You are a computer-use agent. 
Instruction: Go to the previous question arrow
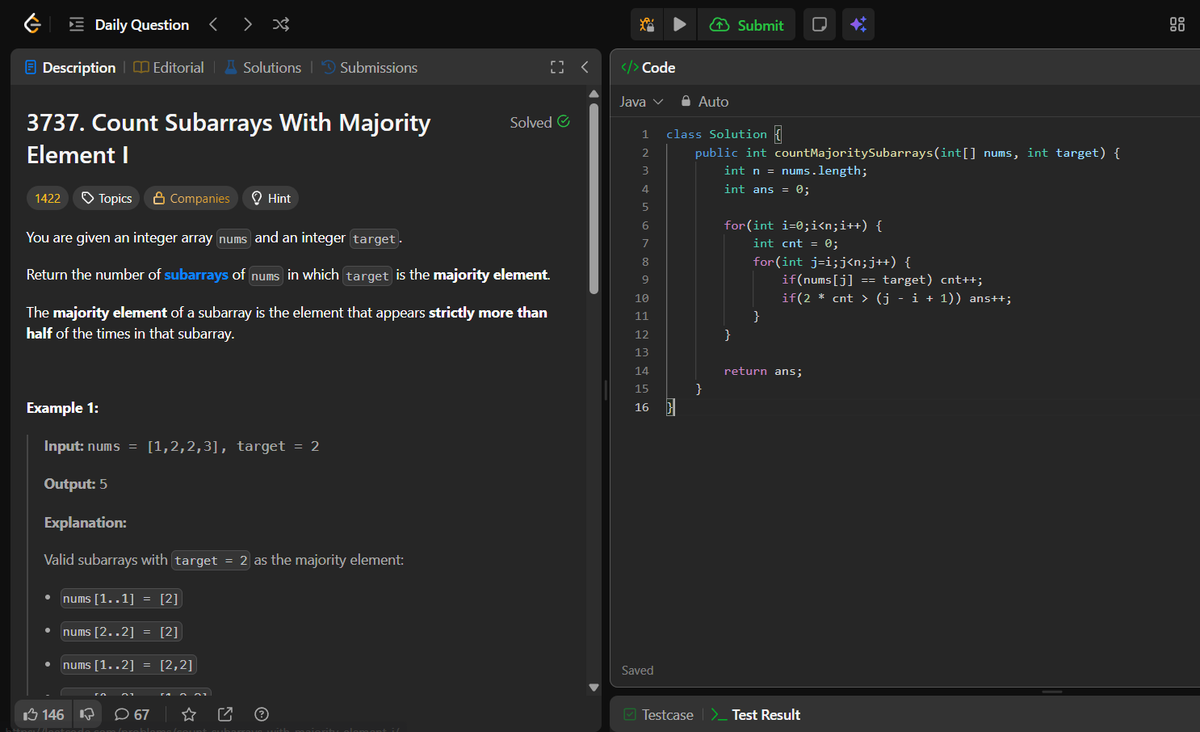(x=212, y=24)
